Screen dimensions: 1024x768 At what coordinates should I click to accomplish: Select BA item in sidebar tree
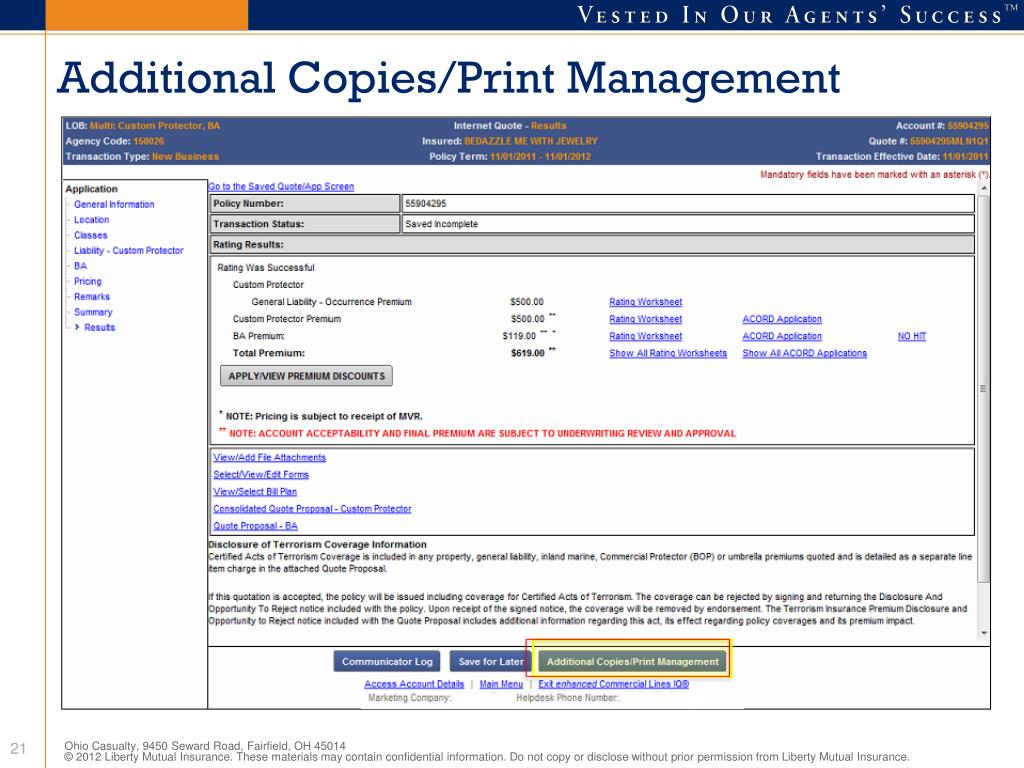click(x=80, y=266)
